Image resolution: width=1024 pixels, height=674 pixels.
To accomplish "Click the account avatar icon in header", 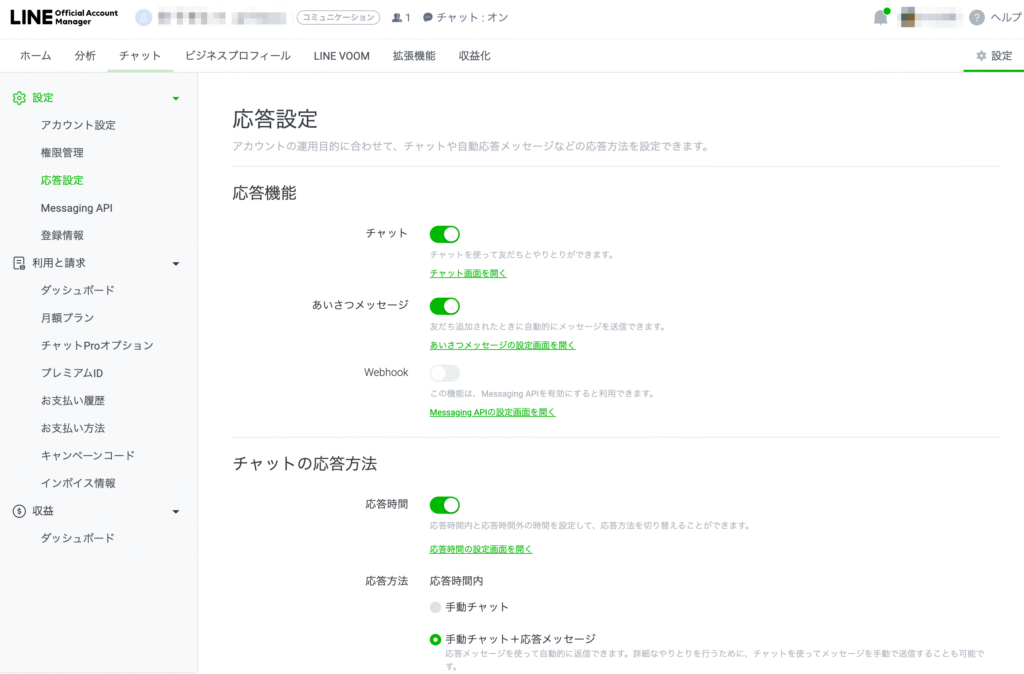I will pos(144,18).
